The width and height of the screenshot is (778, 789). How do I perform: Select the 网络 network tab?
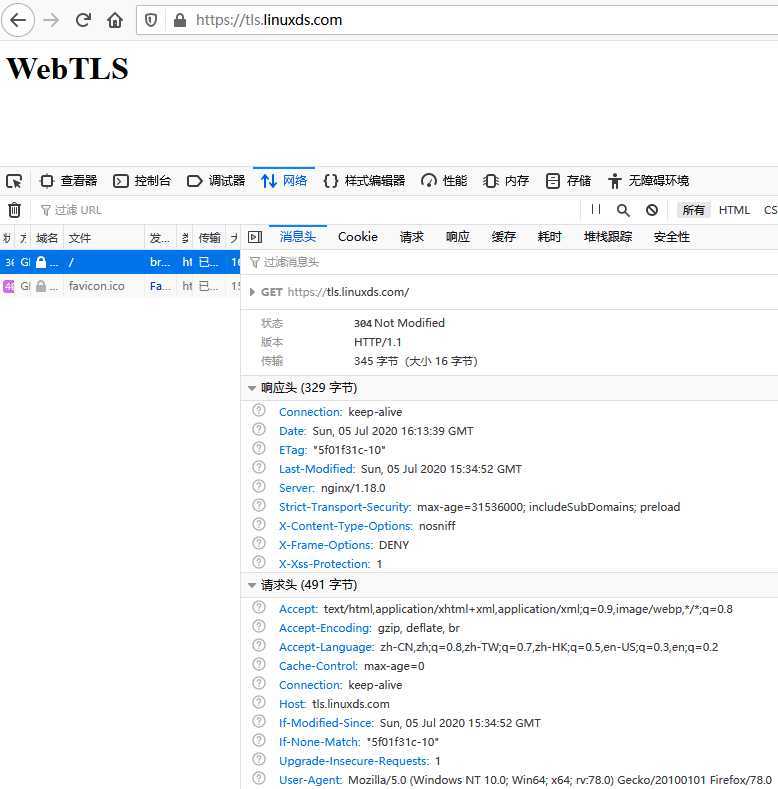pos(284,181)
